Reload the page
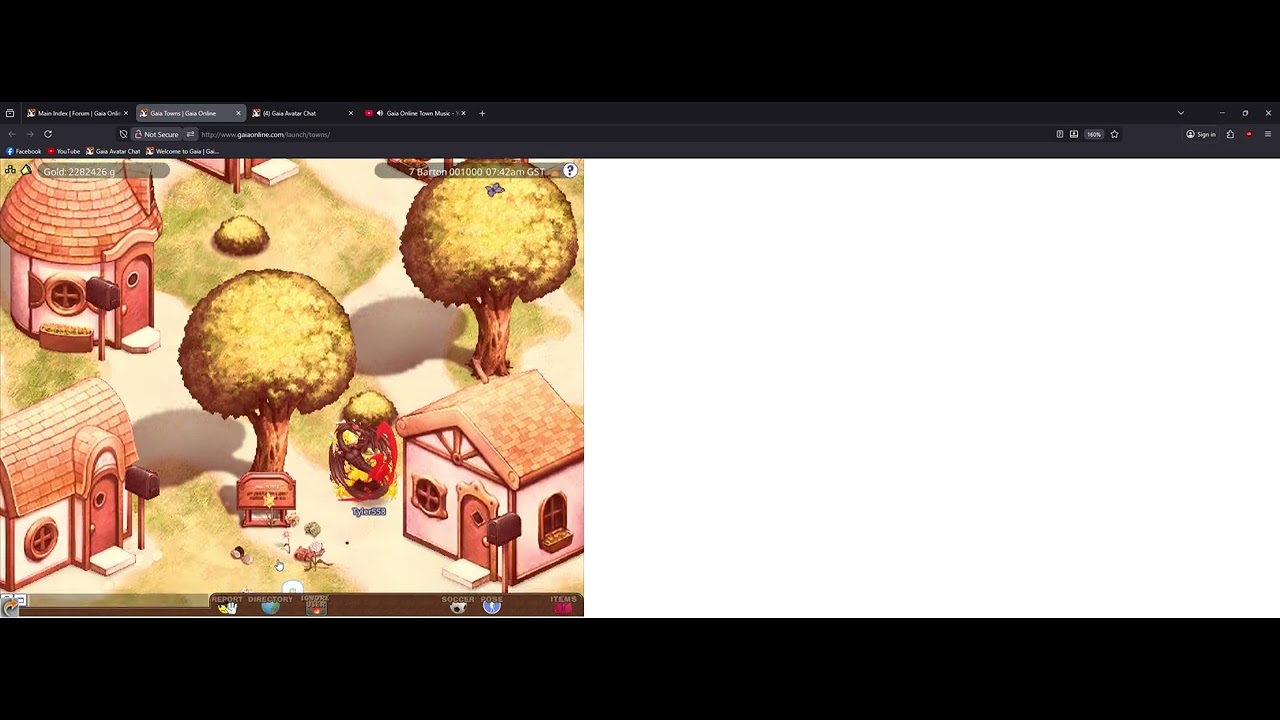The height and width of the screenshot is (720, 1280). pos(47,134)
